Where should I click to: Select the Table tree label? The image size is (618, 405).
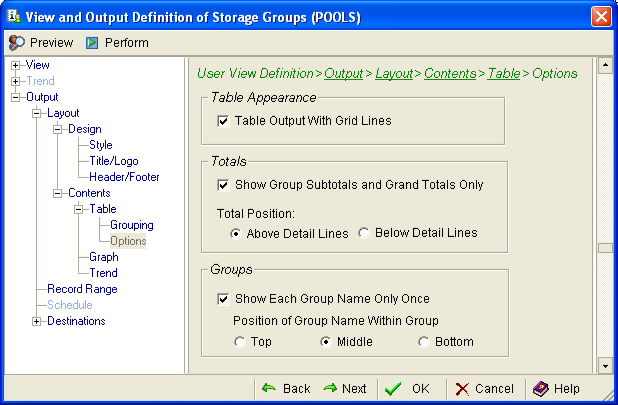coord(103,209)
